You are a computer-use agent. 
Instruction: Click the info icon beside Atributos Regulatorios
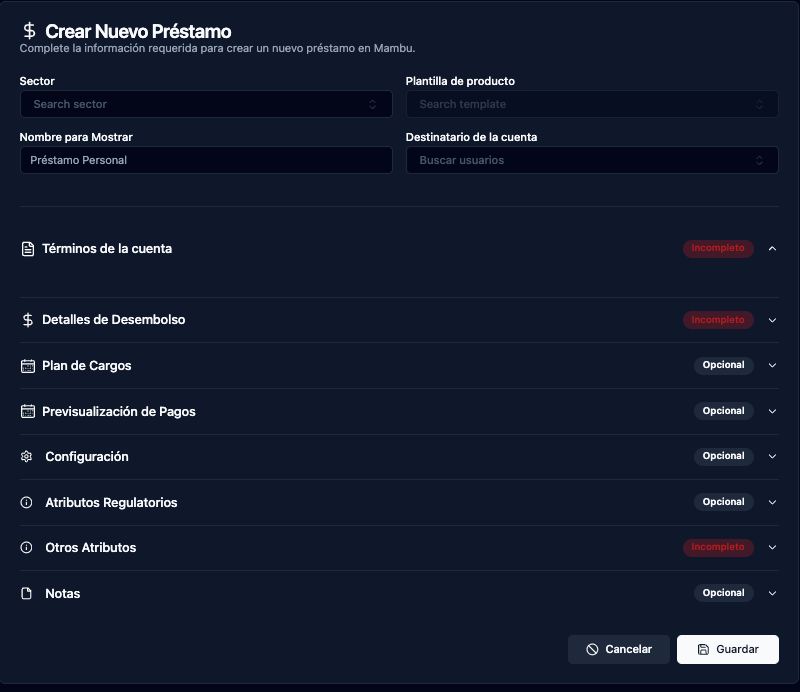(27, 503)
